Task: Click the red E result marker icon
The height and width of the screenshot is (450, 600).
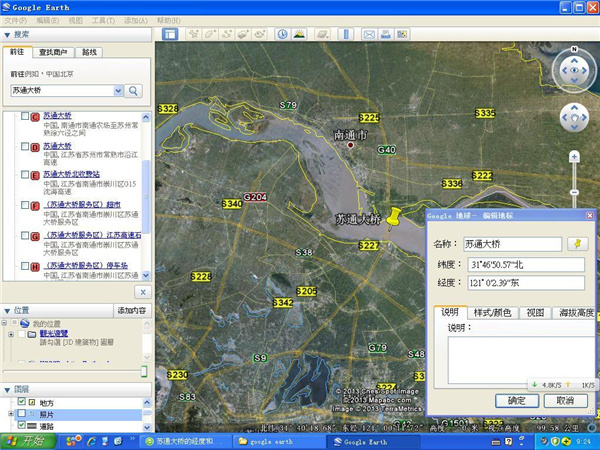Action: click(x=35, y=176)
